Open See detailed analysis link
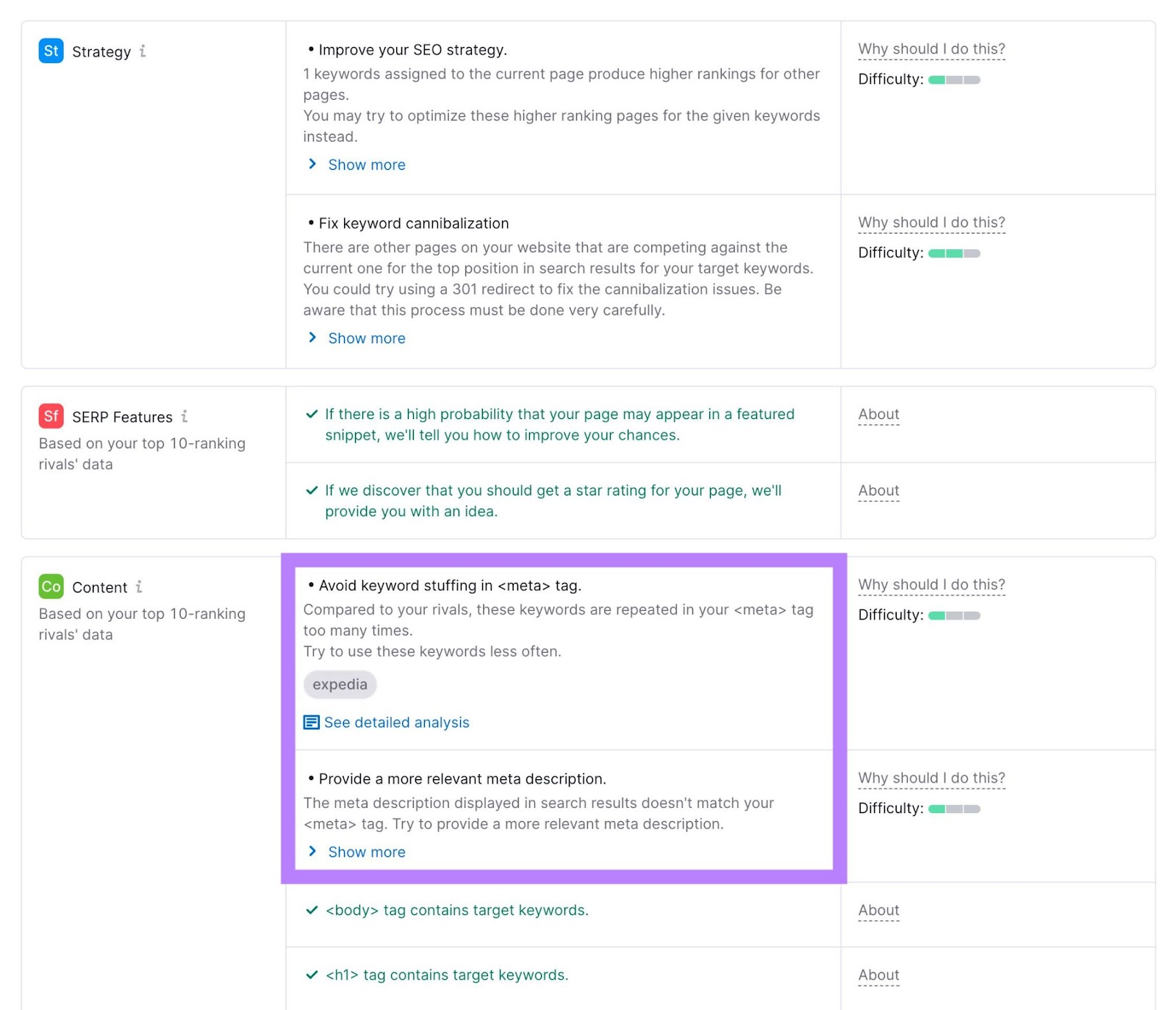Screen dimensions: 1176x1010 [396, 723]
